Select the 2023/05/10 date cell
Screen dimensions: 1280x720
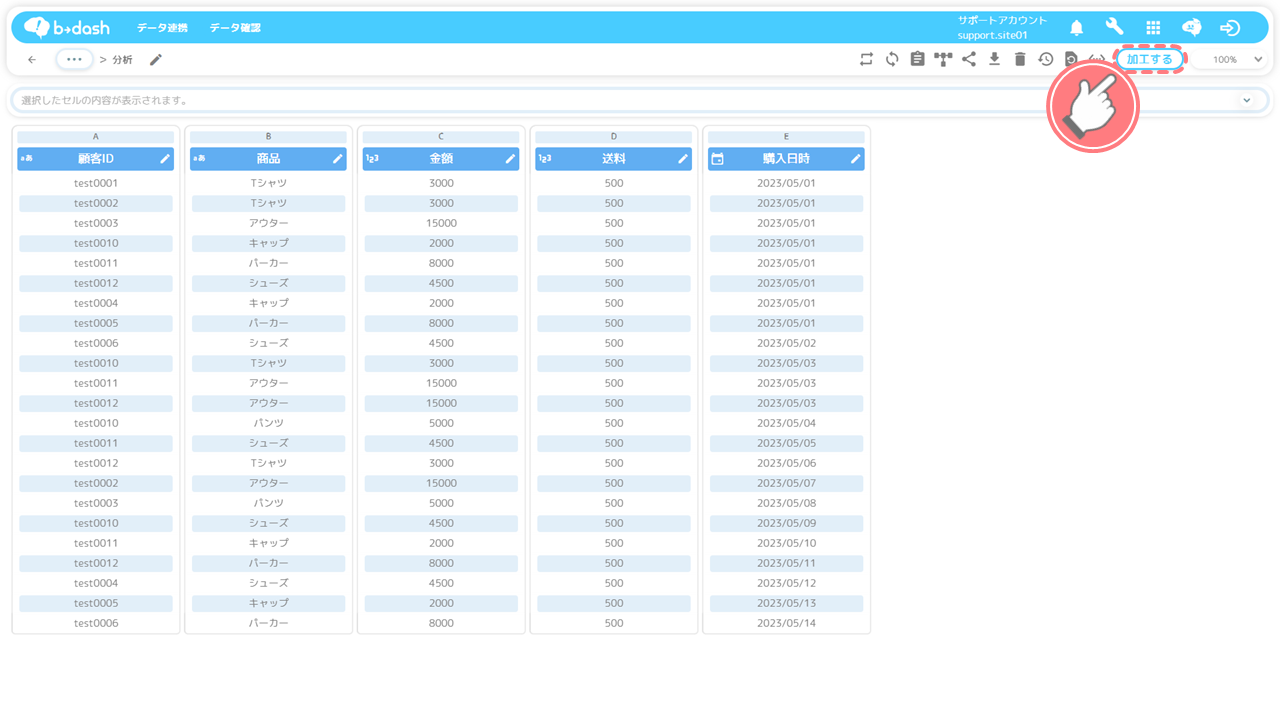[786, 543]
